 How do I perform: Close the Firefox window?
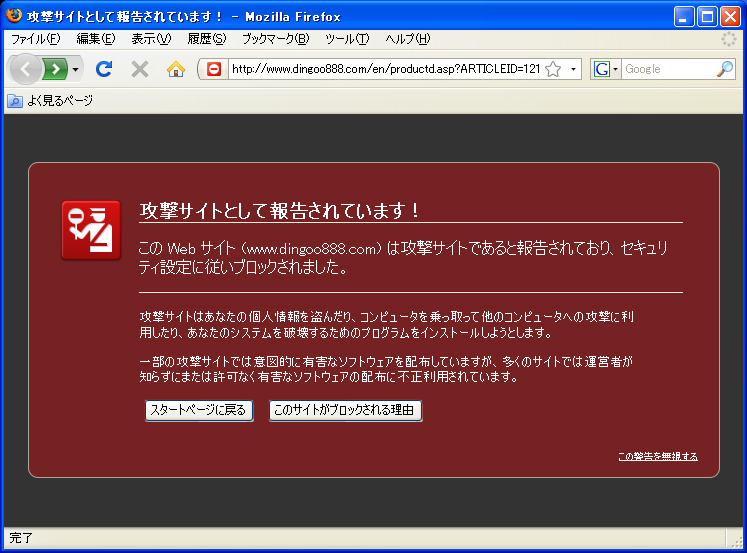click(x=730, y=17)
